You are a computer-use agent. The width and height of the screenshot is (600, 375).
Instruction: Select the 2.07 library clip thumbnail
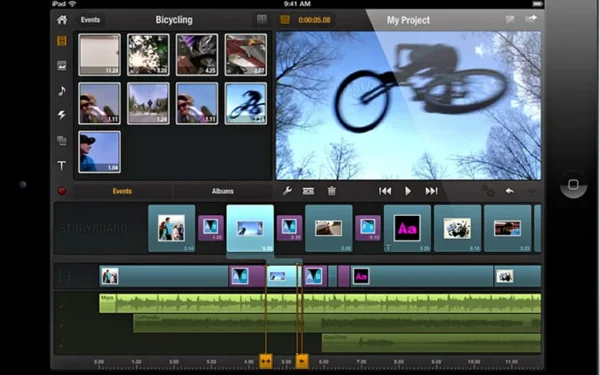pyautogui.click(x=246, y=54)
